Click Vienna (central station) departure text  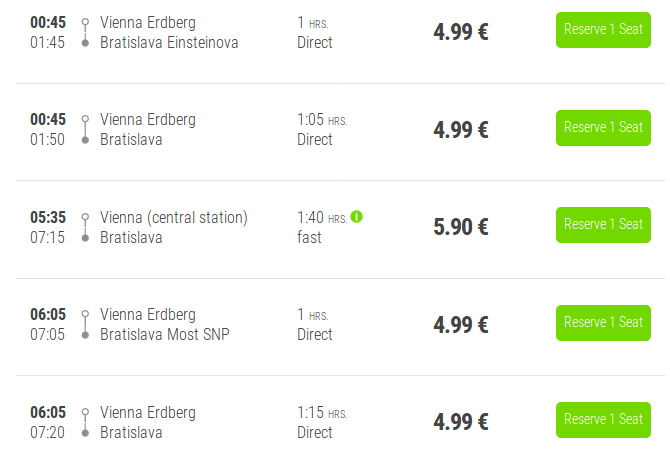[x=173, y=217]
